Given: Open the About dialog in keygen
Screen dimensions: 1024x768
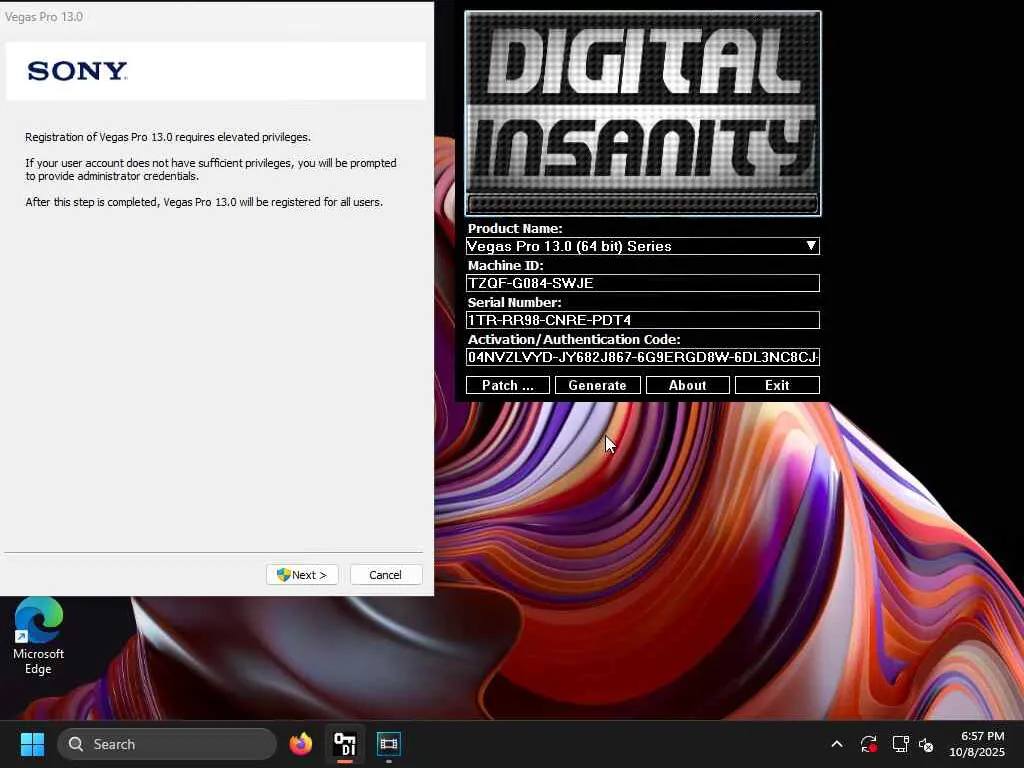Looking at the screenshot, I should pyautogui.click(x=687, y=385).
